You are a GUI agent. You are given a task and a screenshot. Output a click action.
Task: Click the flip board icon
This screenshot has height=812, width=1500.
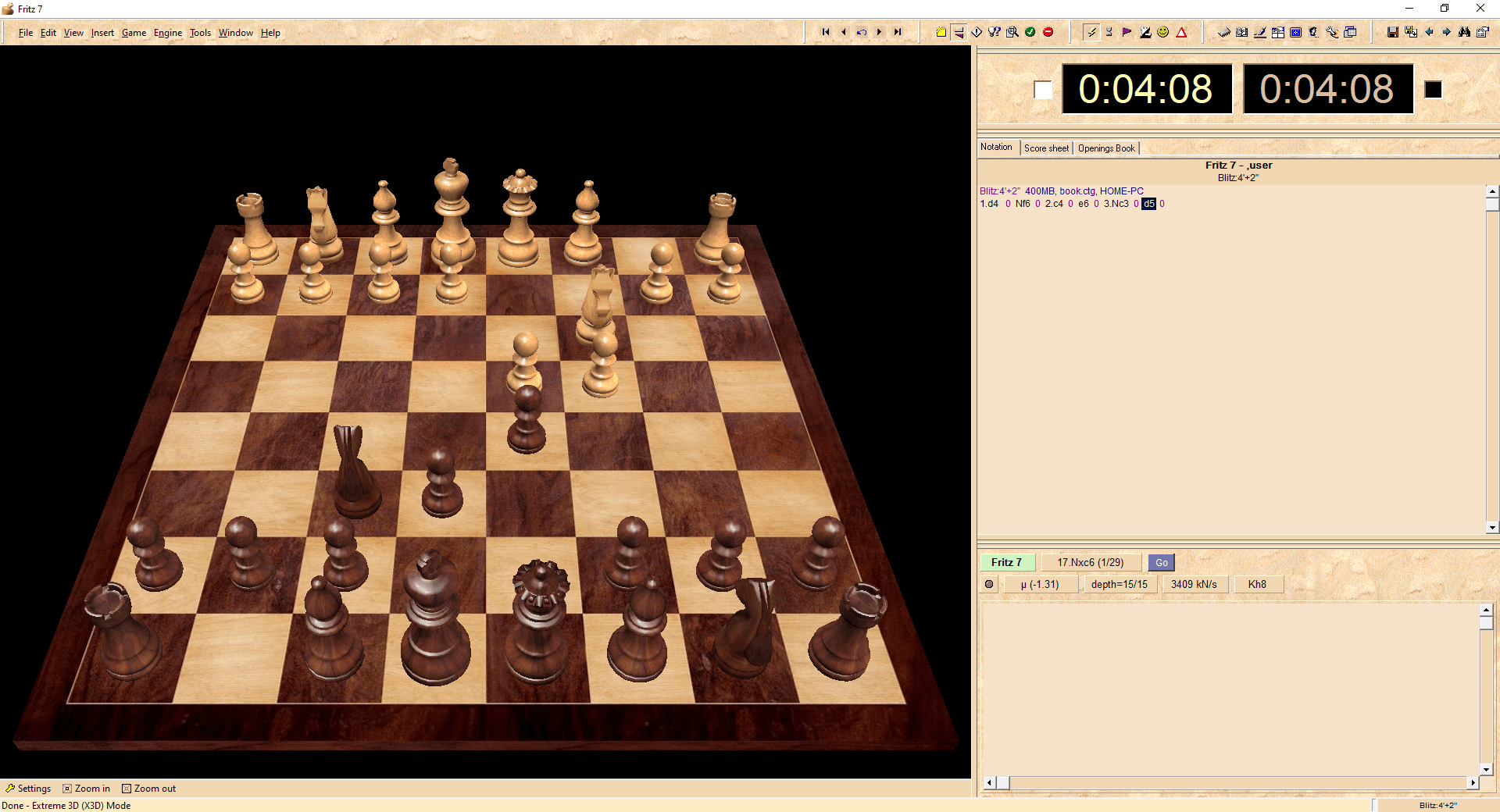[x=959, y=32]
